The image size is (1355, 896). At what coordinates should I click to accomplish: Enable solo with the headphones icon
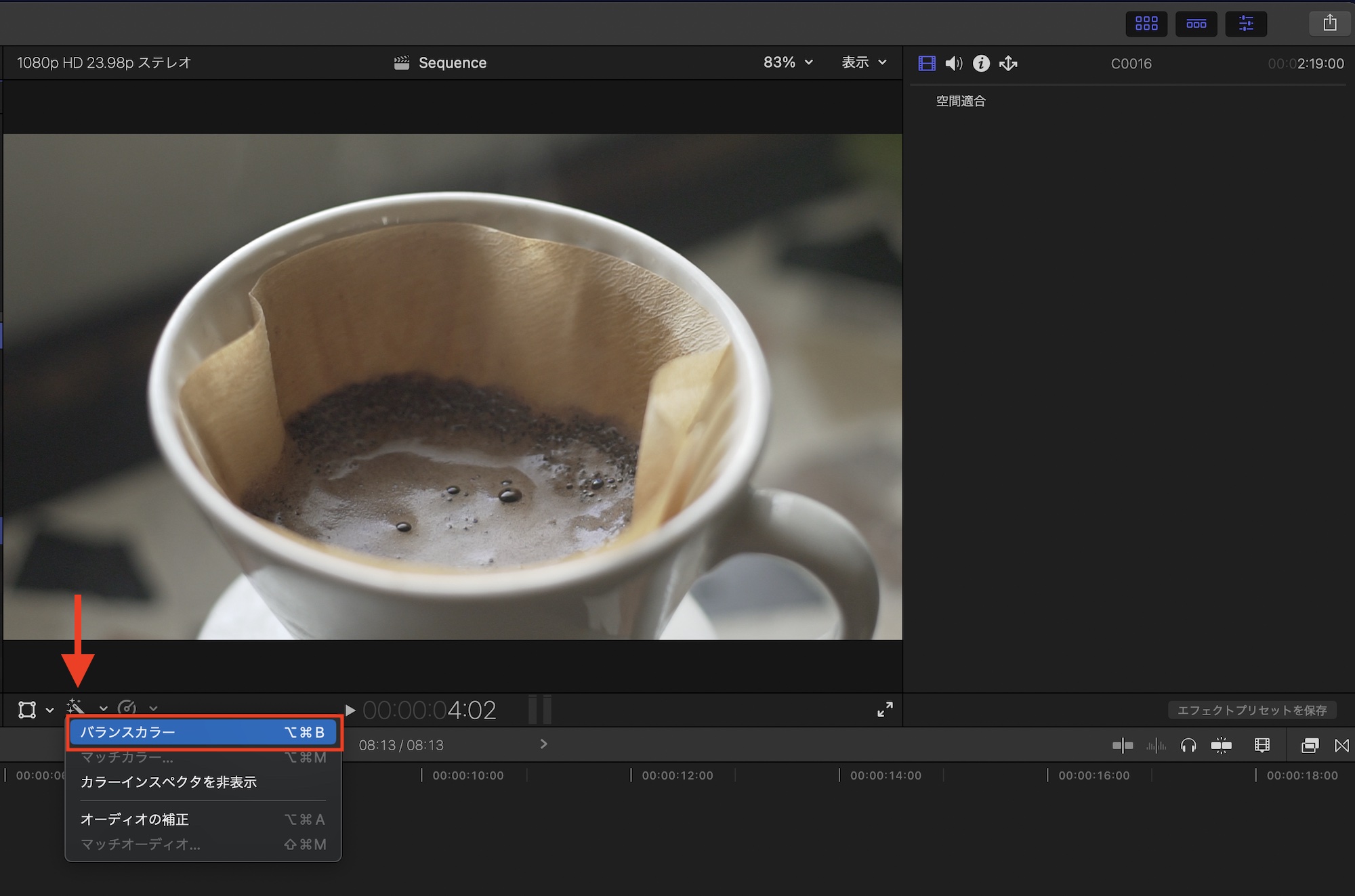[x=1187, y=745]
